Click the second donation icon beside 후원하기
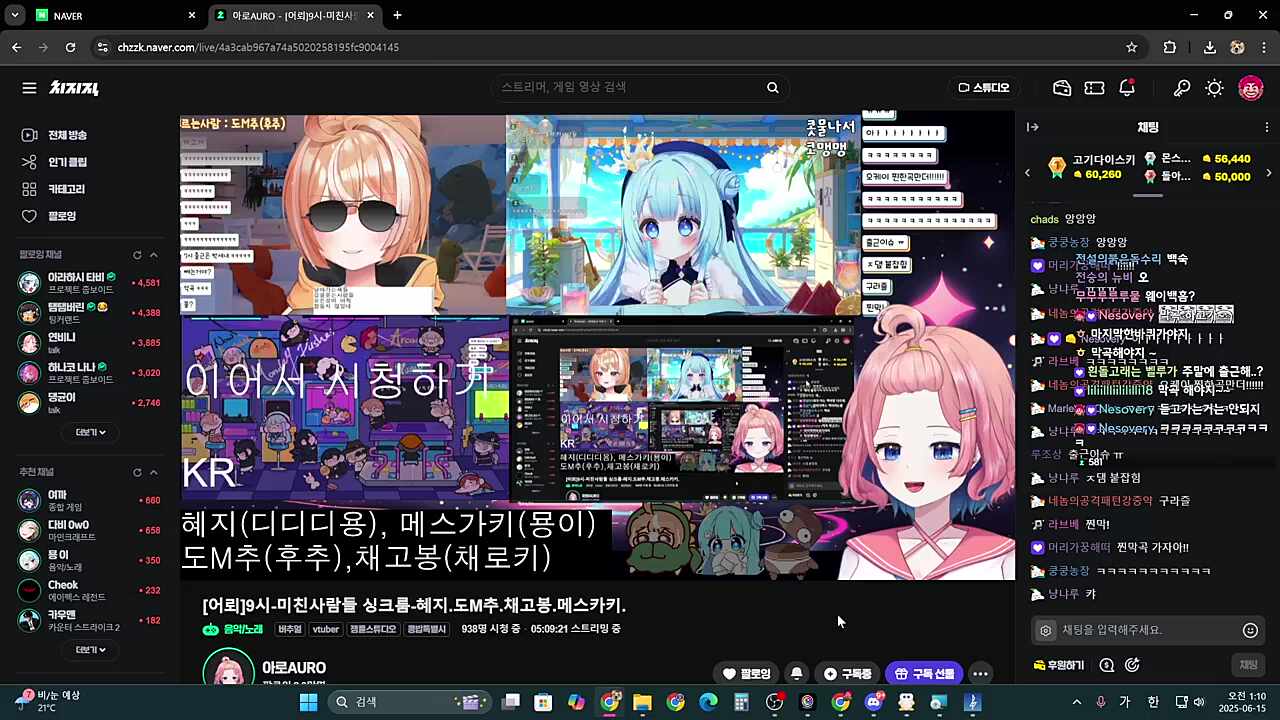 1132,665
